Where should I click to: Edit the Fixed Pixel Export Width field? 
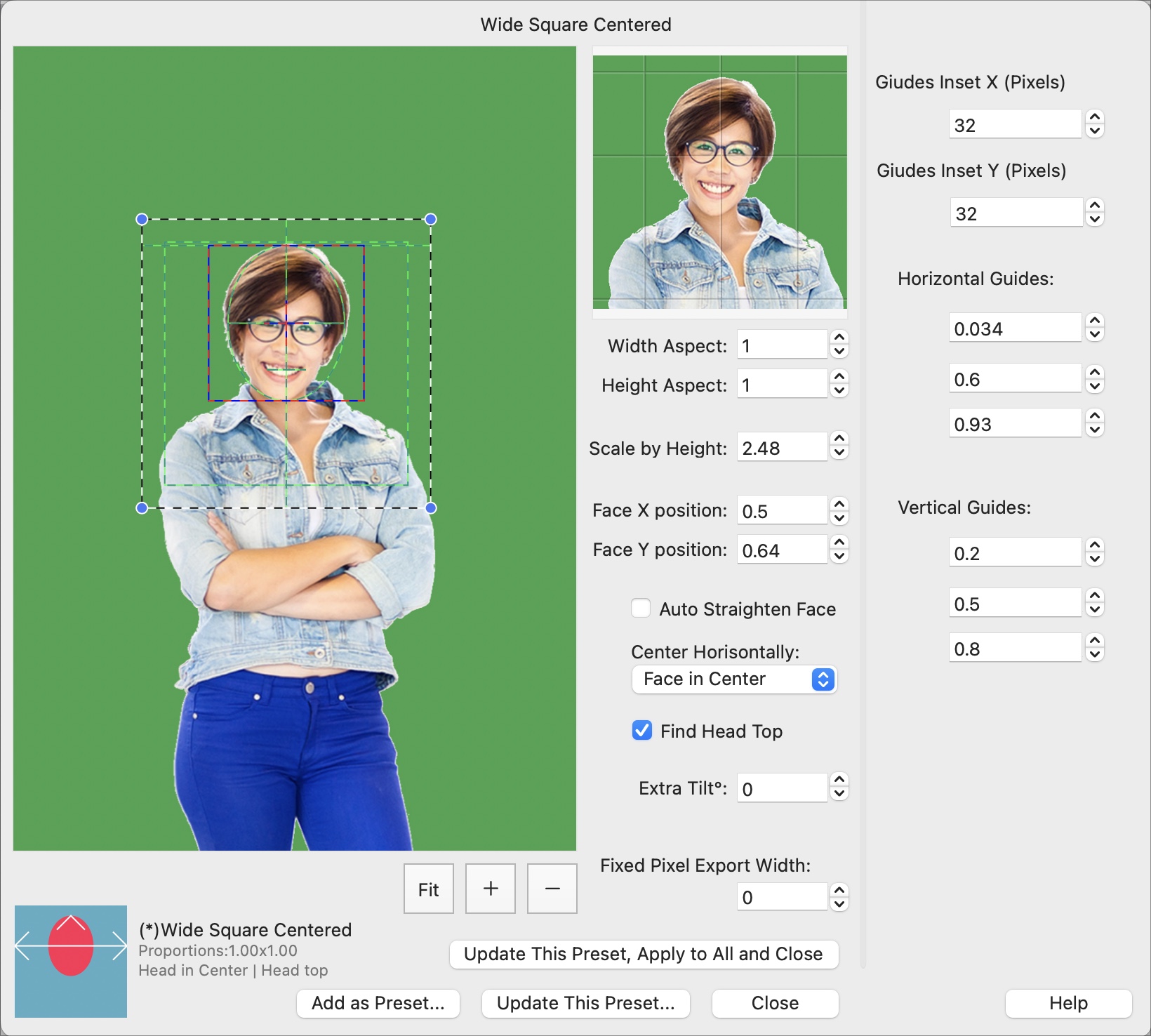click(781, 896)
